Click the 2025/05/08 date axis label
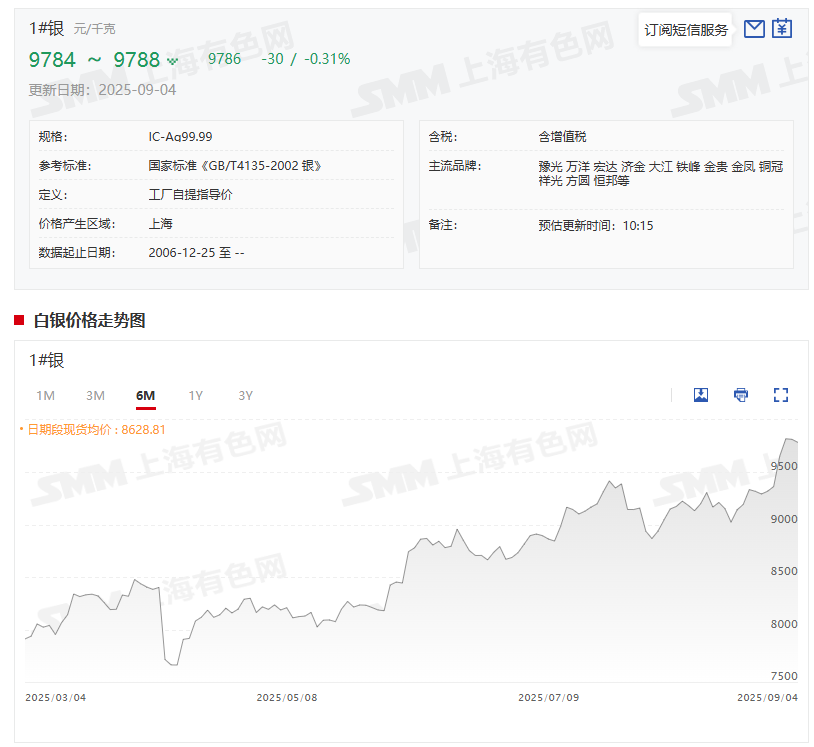The width and height of the screenshot is (814, 747). point(287,698)
